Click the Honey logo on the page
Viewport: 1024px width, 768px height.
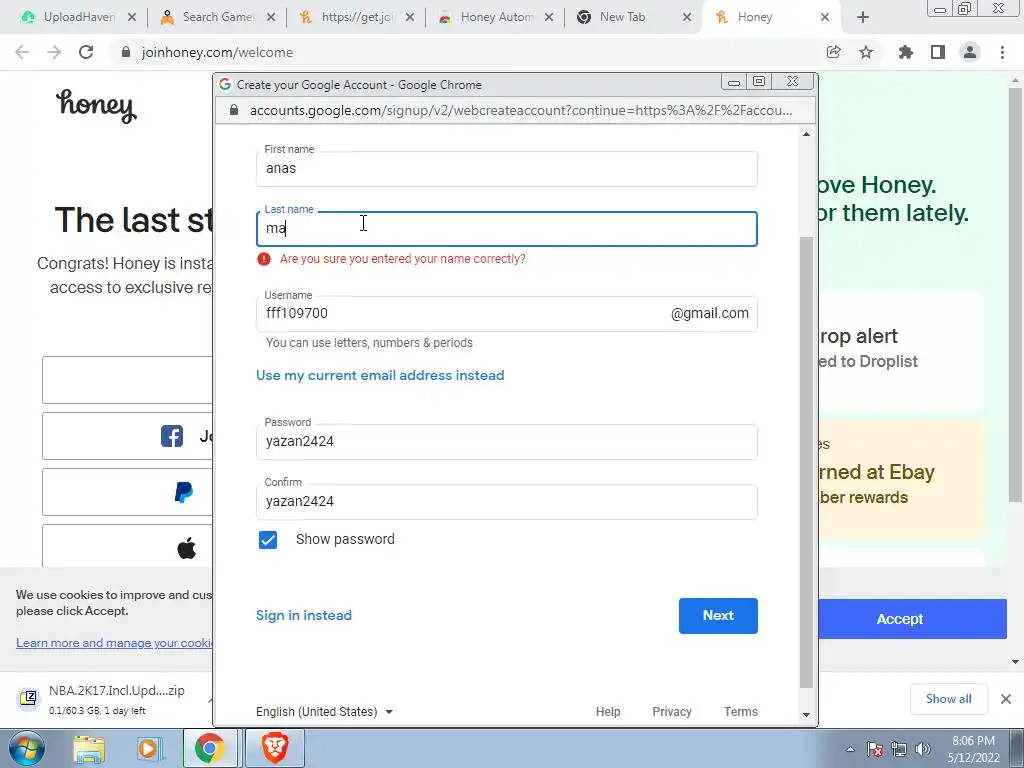(96, 106)
